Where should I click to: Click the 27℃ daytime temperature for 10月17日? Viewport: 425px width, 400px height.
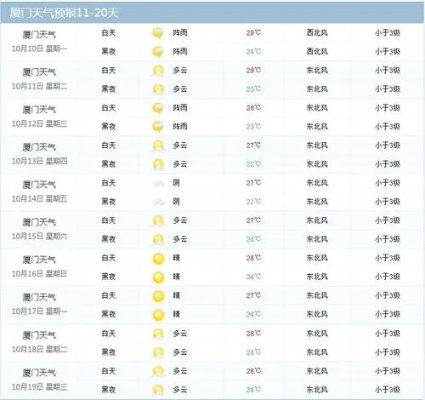[253, 296]
